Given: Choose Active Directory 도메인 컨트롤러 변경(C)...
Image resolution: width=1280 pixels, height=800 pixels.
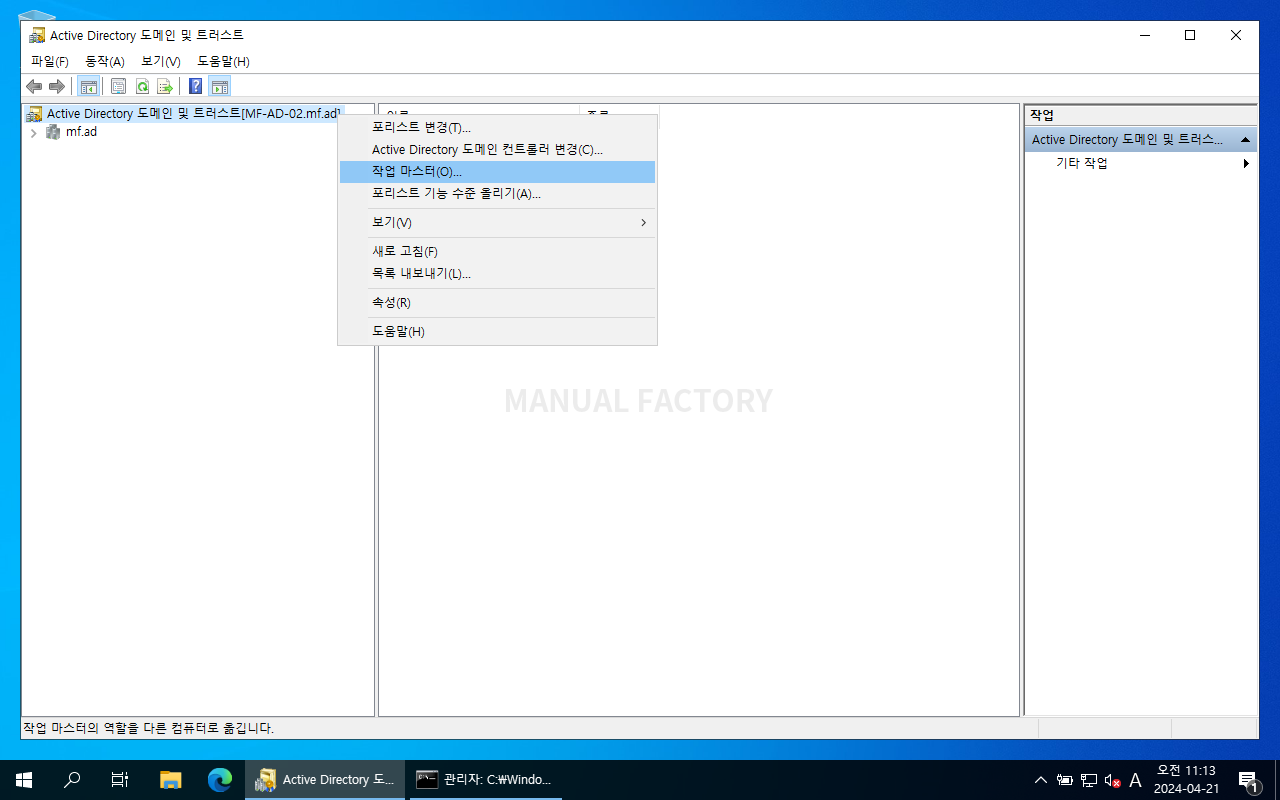Looking at the screenshot, I should click(497, 149).
